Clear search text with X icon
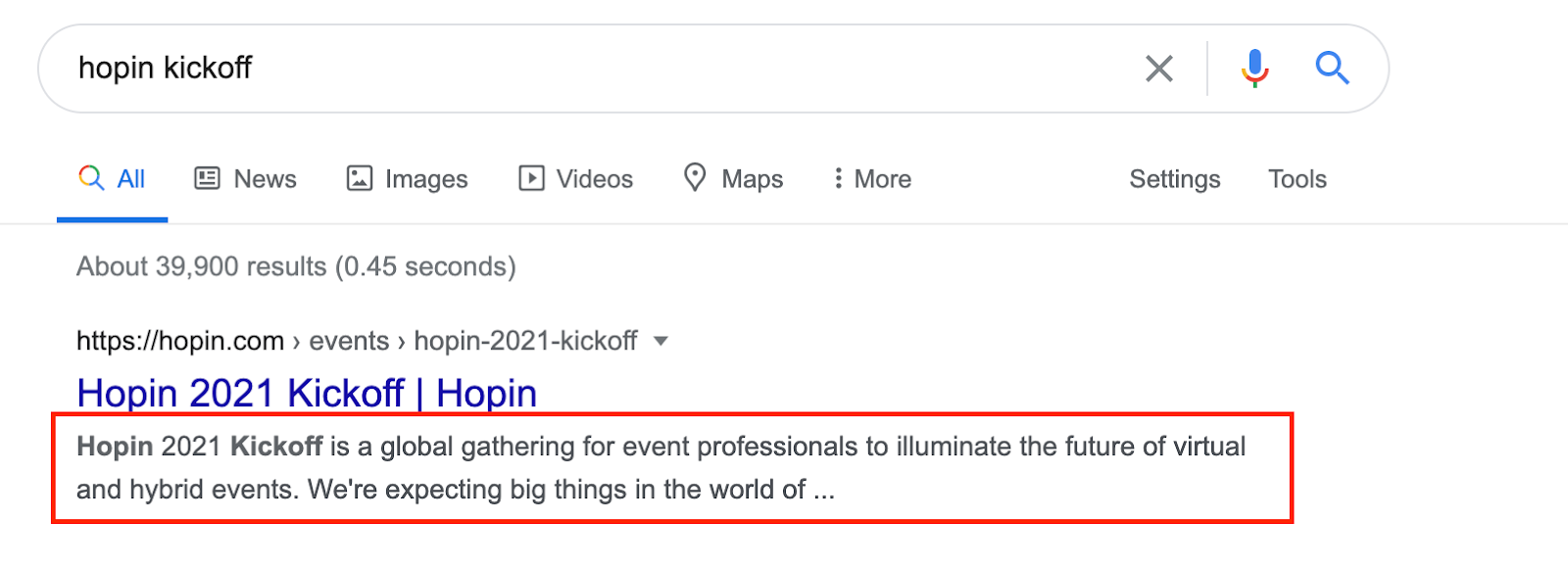 pyautogui.click(x=1158, y=69)
